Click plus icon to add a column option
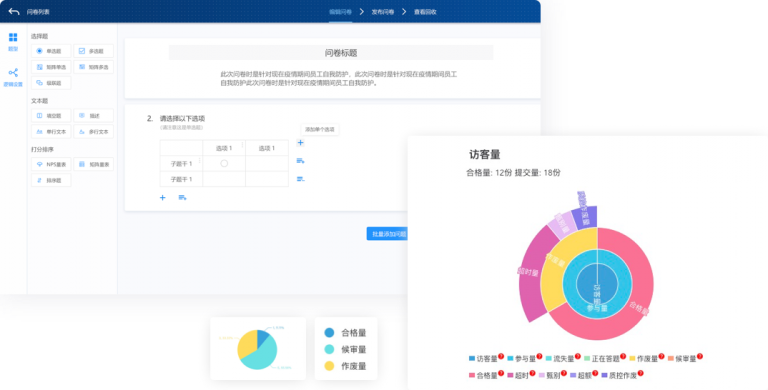The image size is (768, 390). [x=301, y=143]
